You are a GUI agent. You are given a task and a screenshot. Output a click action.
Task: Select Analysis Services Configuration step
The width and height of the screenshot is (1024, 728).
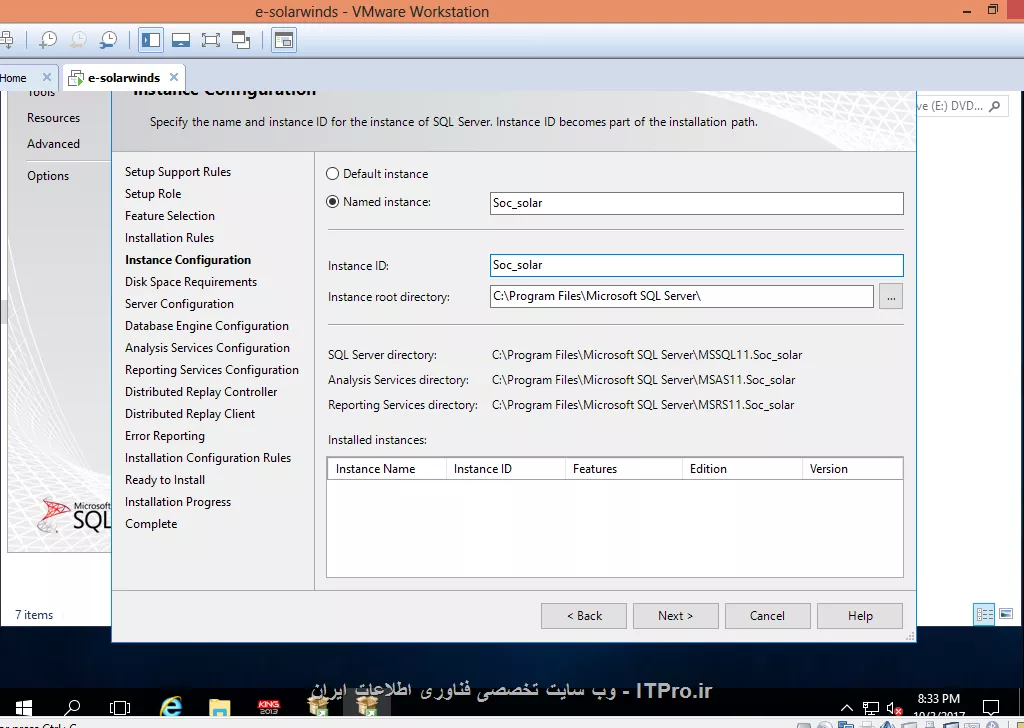tap(207, 348)
